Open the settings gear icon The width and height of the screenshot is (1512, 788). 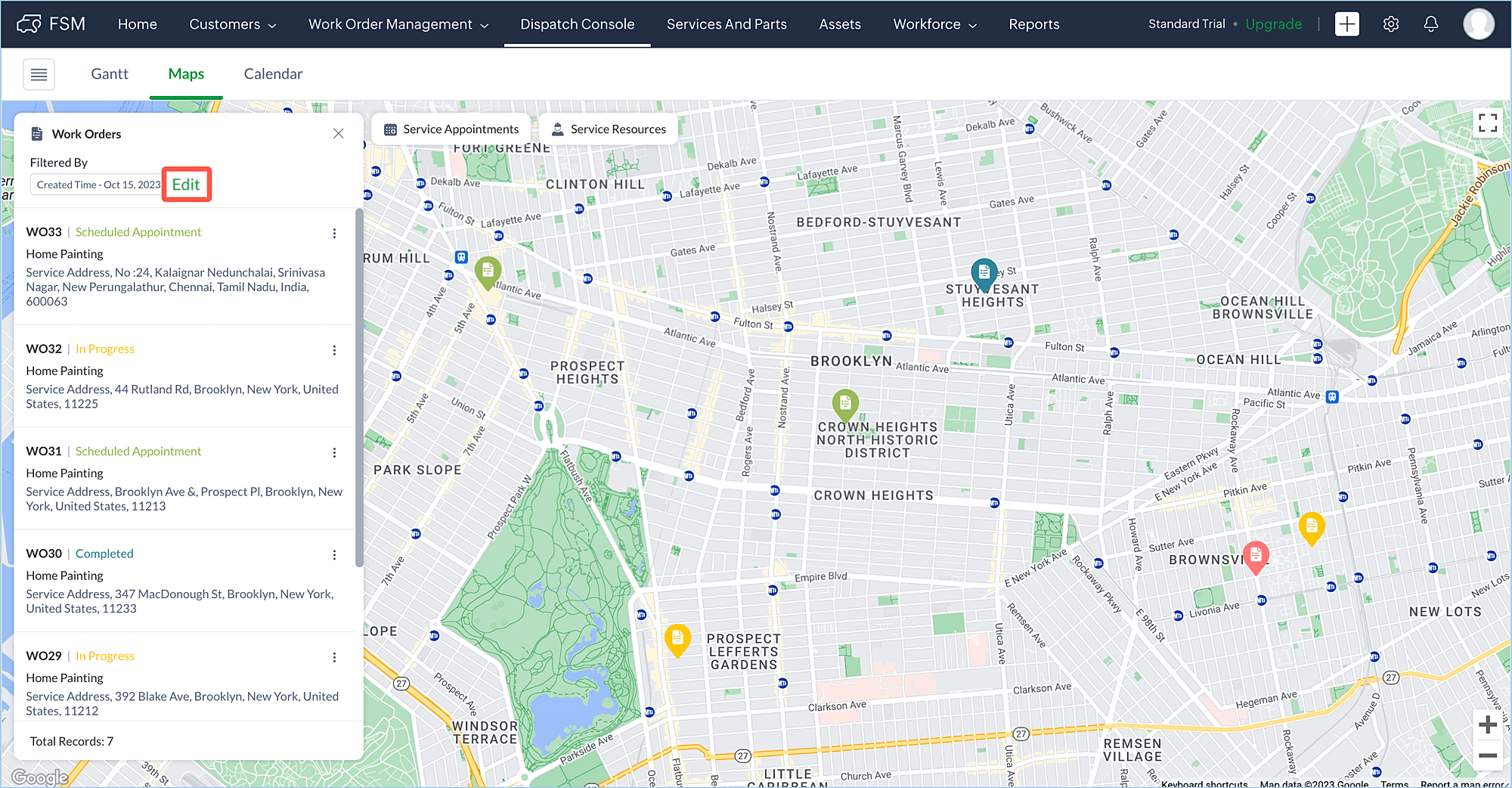(x=1390, y=24)
